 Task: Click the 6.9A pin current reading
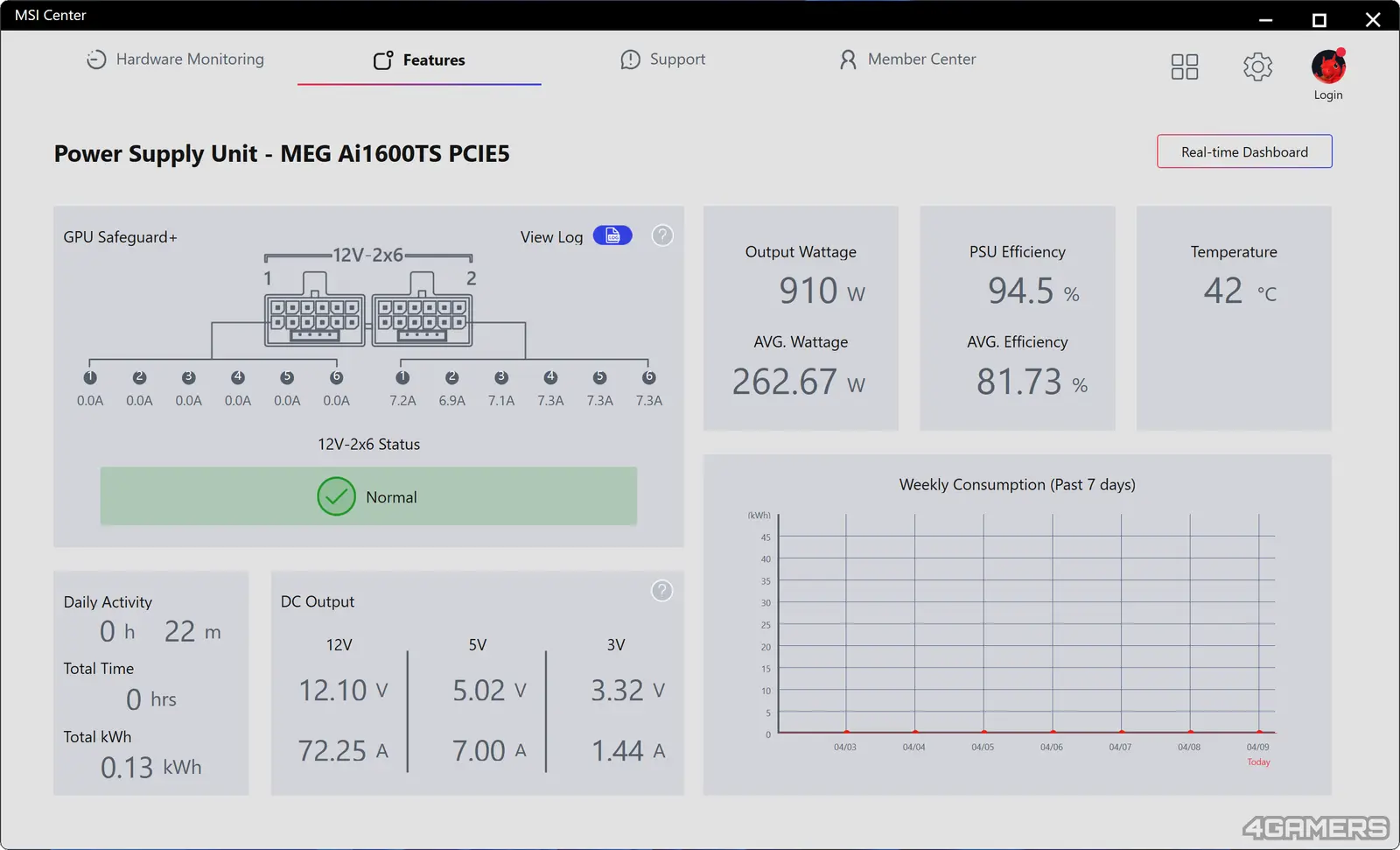[452, 401]
